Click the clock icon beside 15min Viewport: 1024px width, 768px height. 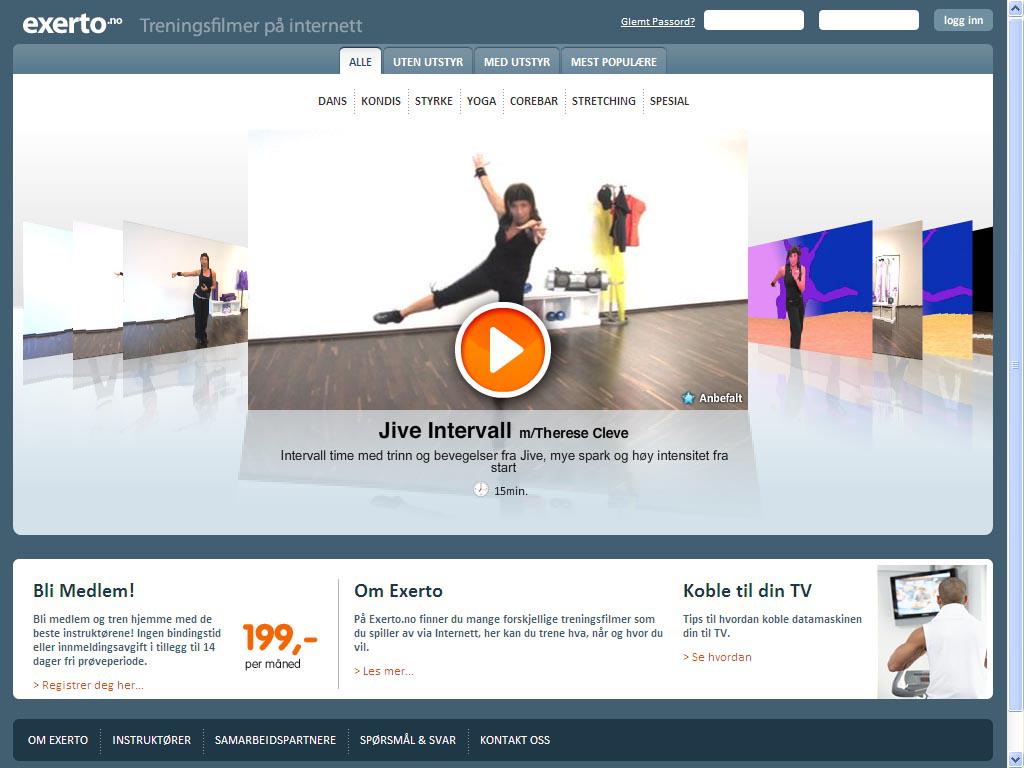pos(481,490)
